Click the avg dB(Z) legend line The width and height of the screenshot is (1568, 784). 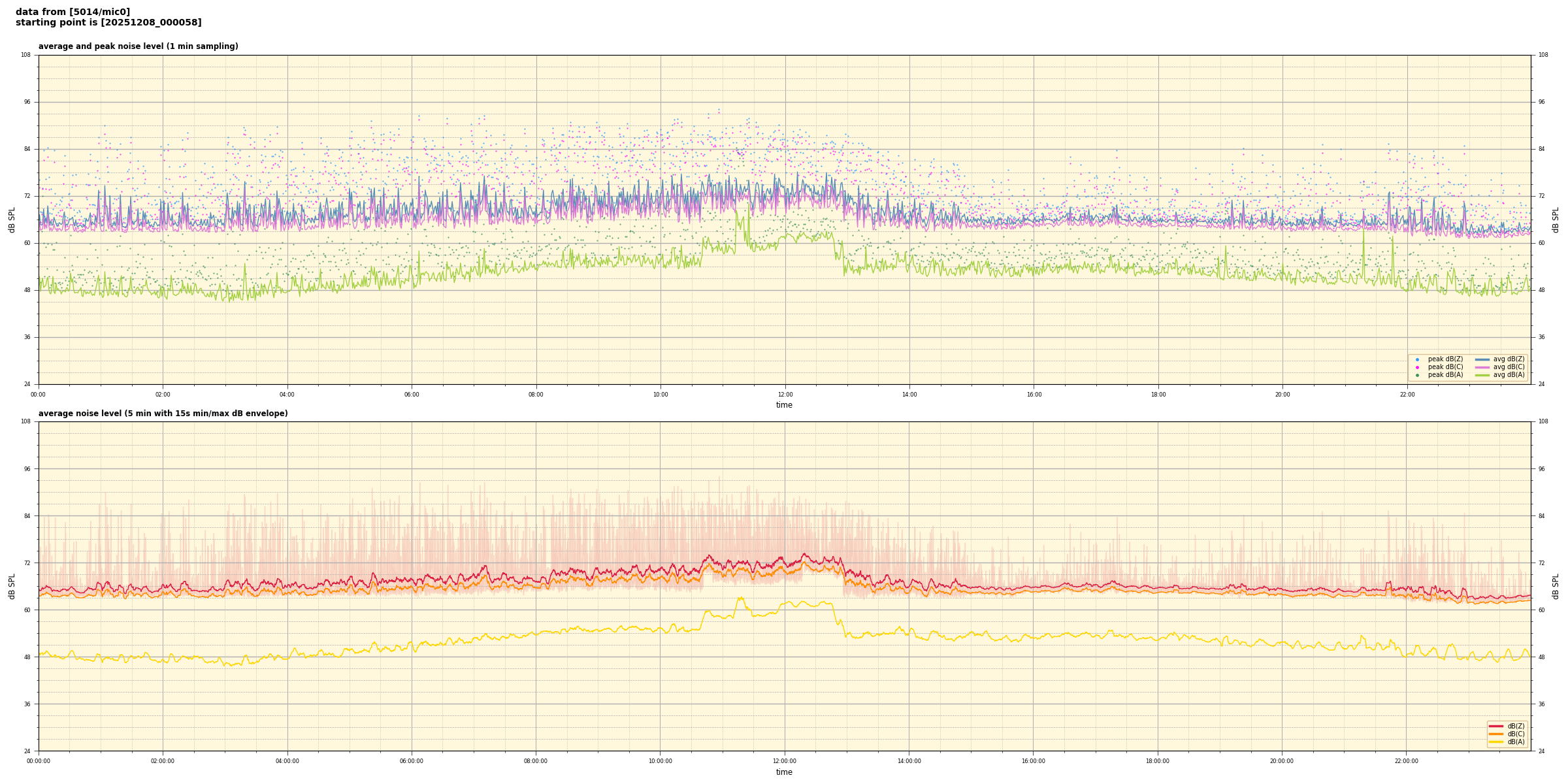(x=1482, y=359)
